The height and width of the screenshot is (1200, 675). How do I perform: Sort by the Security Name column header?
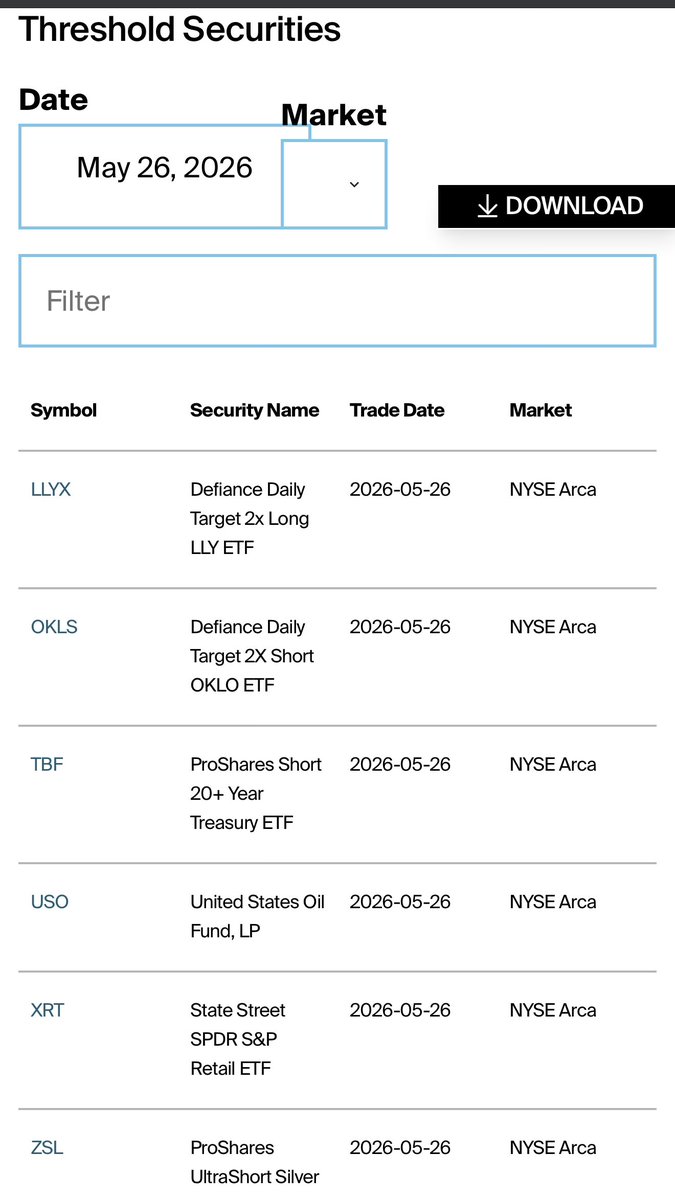tap(255, 410)
